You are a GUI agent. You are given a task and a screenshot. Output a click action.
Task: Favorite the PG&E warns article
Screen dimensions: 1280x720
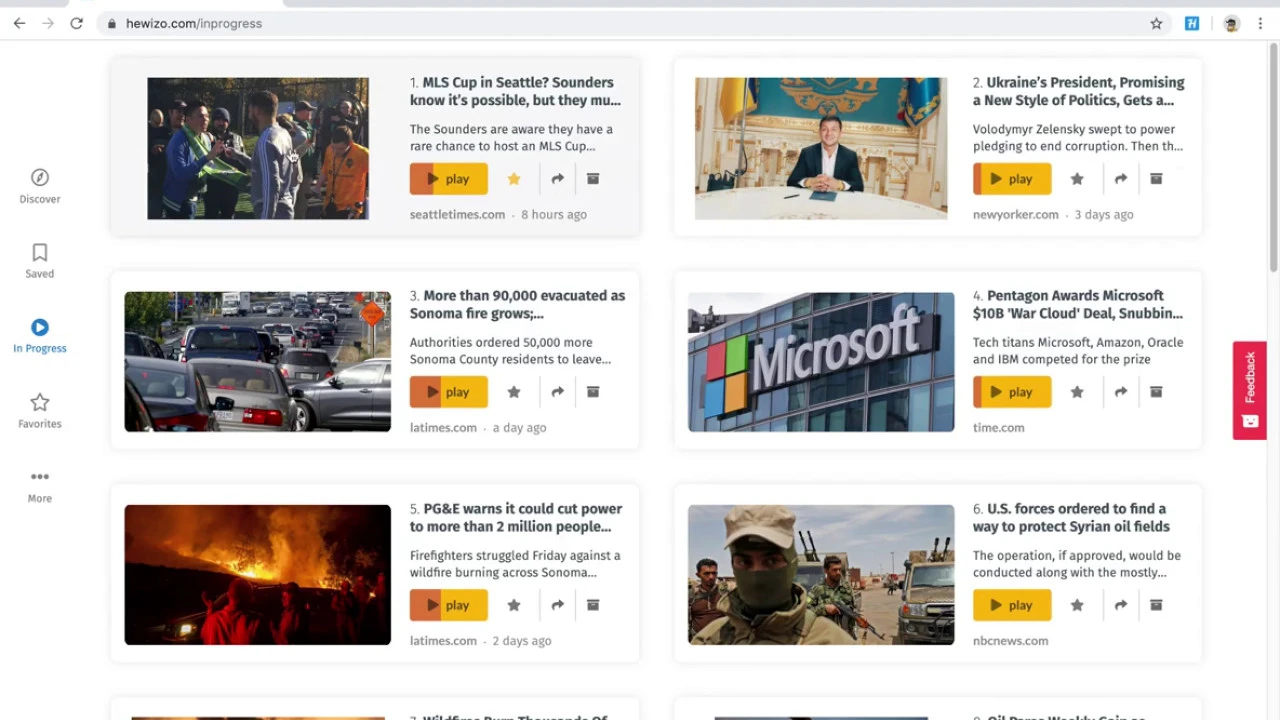coord(514,605)
